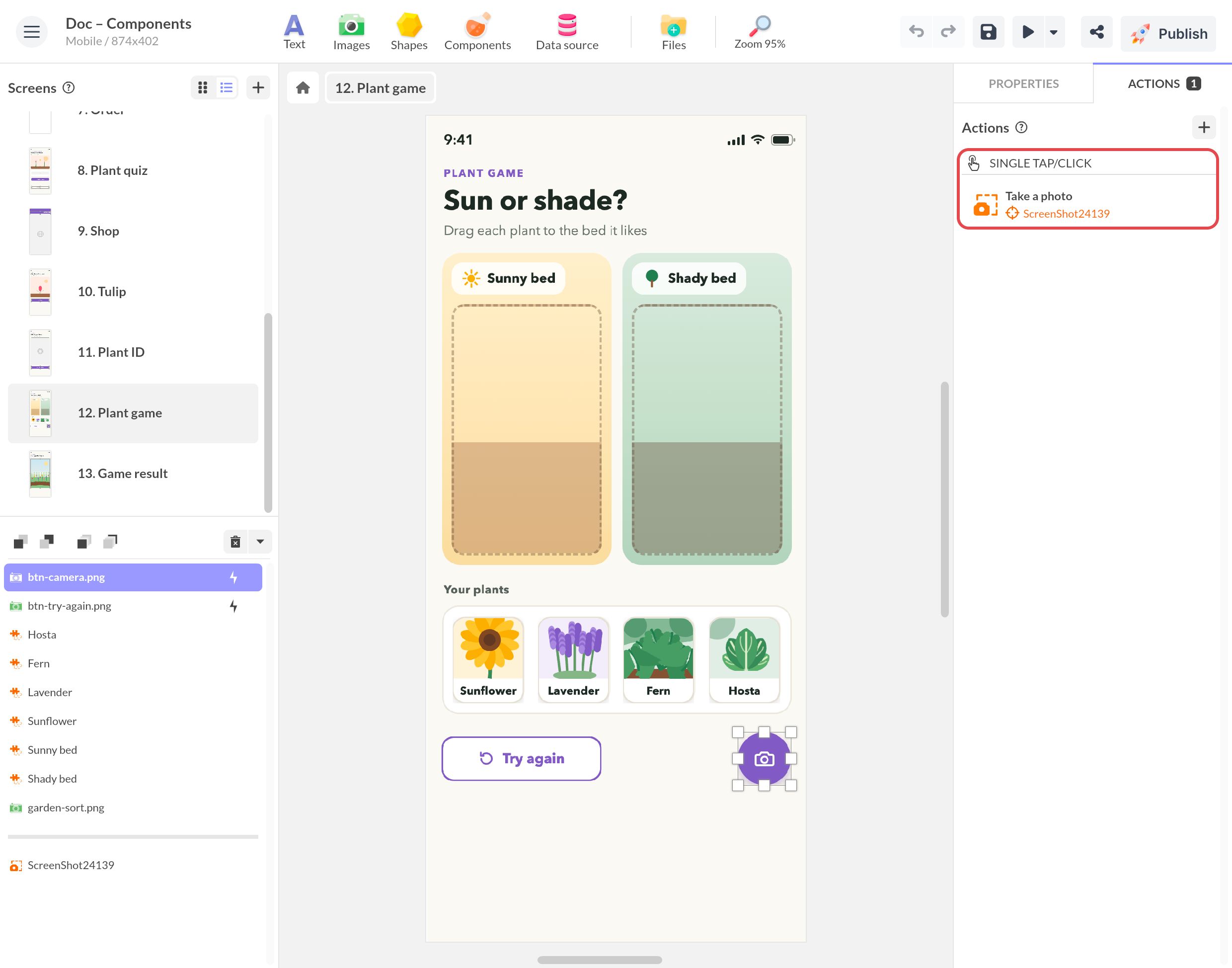Open the Components library
The image size is (1232, 968).
pyautogui.click(x=477, y=32)
